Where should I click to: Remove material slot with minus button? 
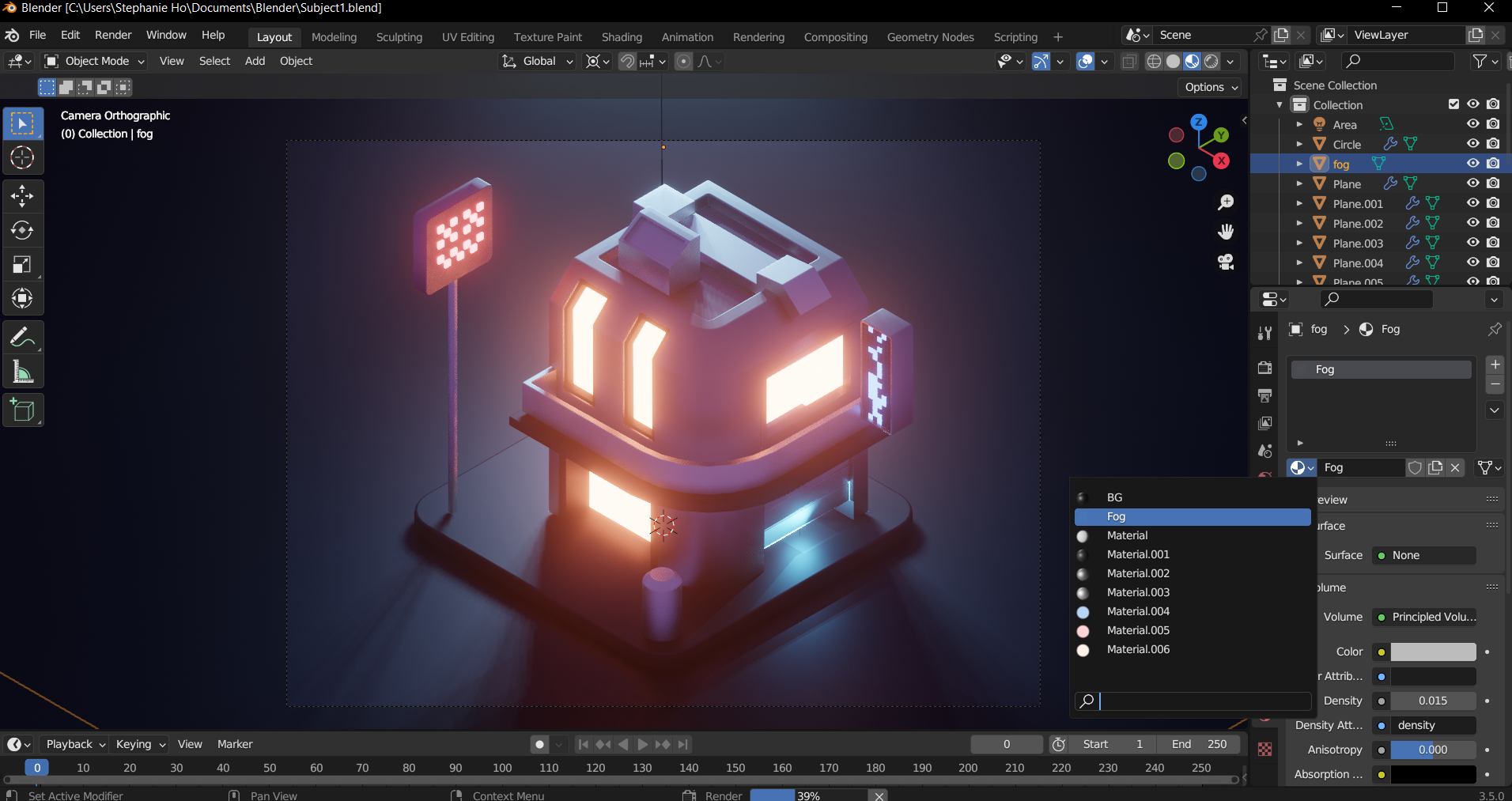(1495, 384)
